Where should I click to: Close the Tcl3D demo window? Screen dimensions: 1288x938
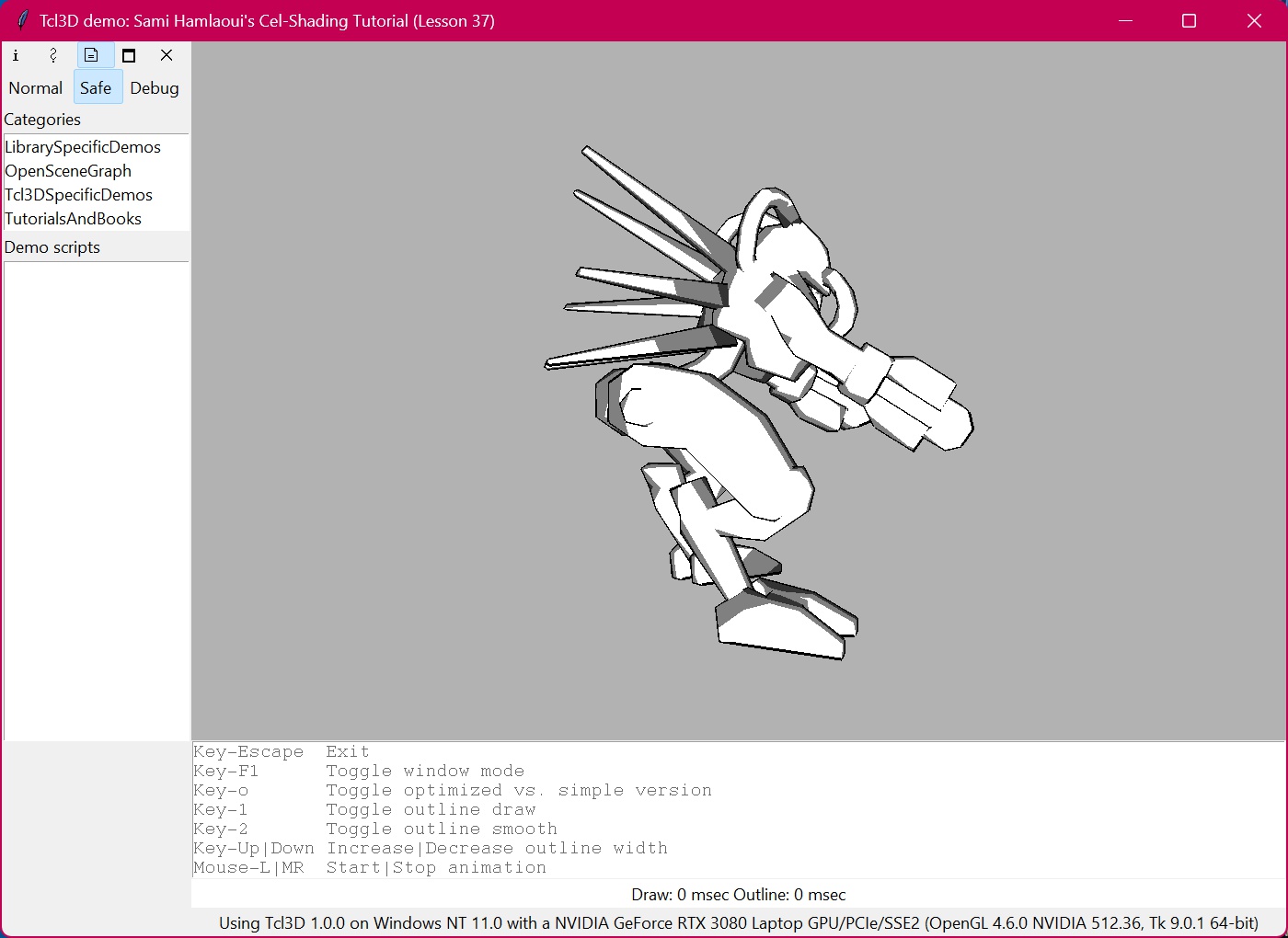(x=1254, y=20)
